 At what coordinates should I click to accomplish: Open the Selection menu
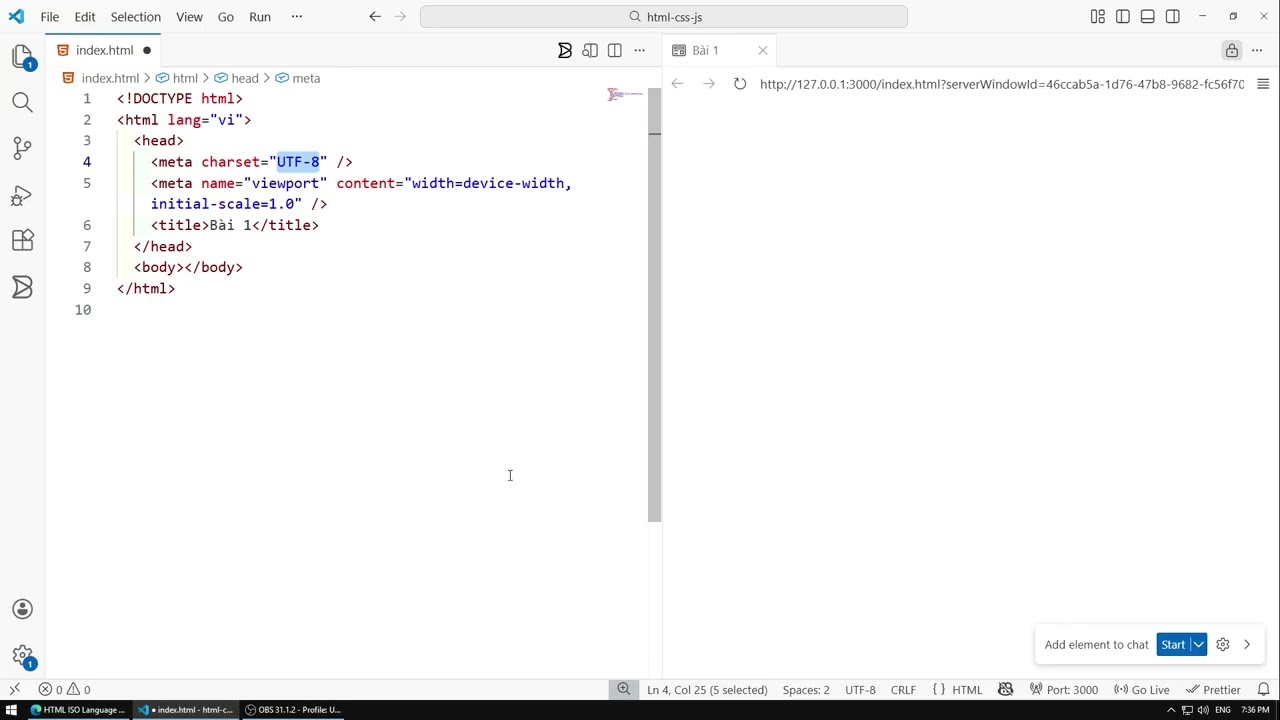[x=136, y=16]
